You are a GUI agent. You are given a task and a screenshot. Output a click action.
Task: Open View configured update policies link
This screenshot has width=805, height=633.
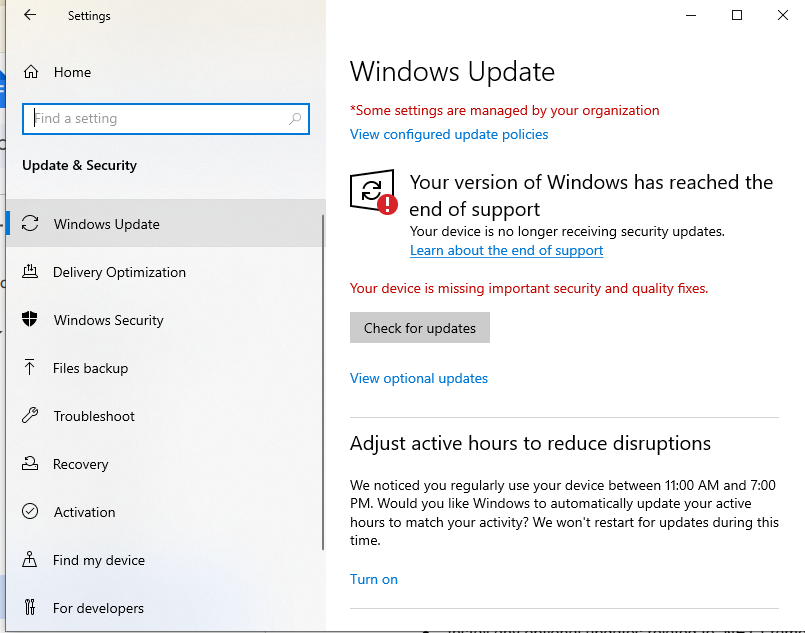coord(449,135)
